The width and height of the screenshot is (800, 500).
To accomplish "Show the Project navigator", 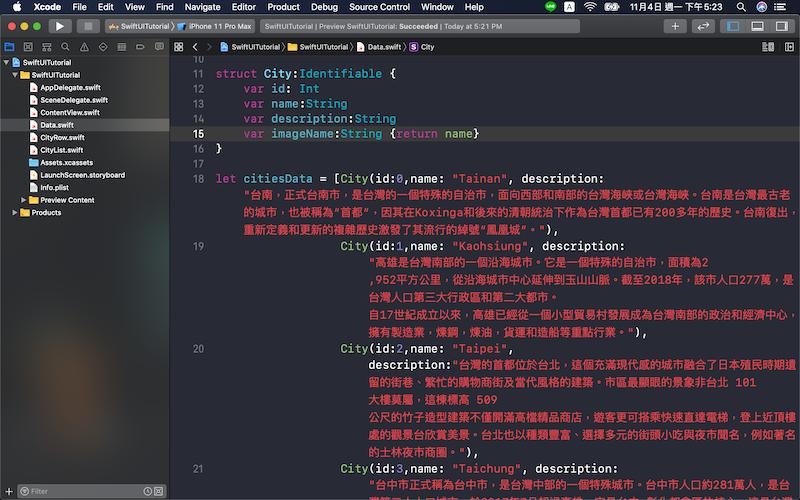I will (x=9, y=47).
